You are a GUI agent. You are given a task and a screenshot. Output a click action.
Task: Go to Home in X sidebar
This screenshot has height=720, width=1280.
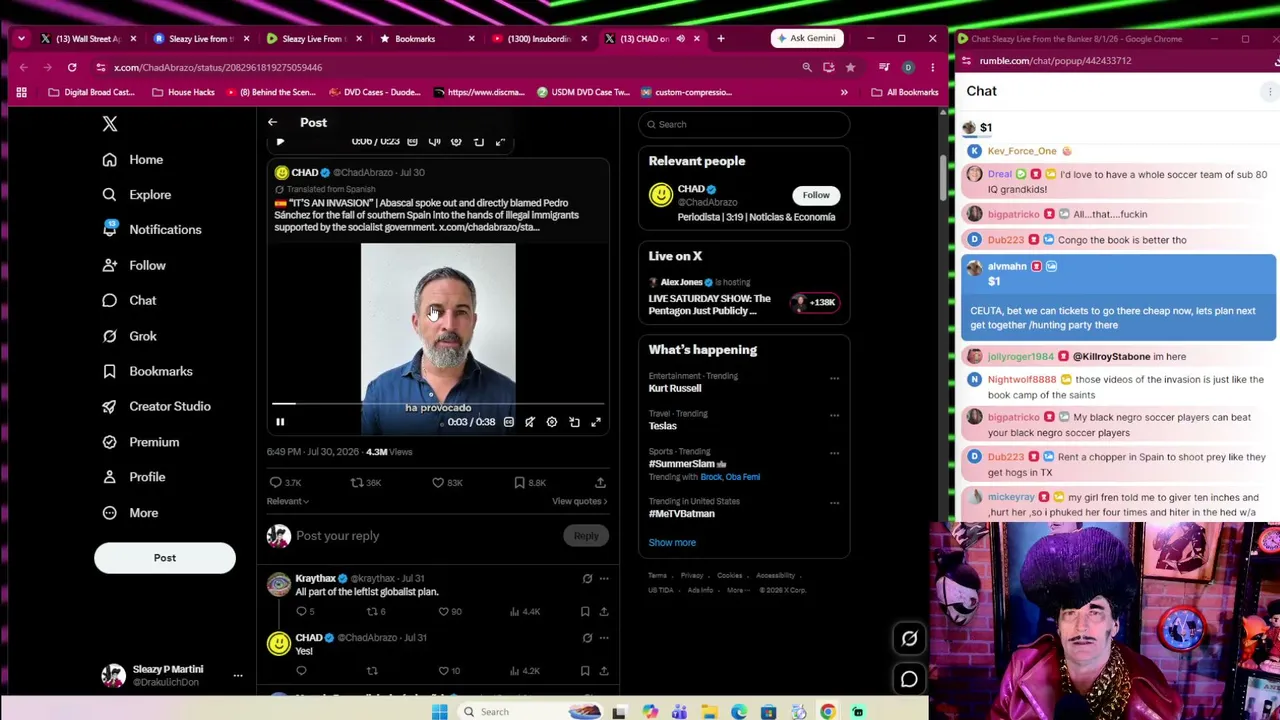(x=133, y=160)
